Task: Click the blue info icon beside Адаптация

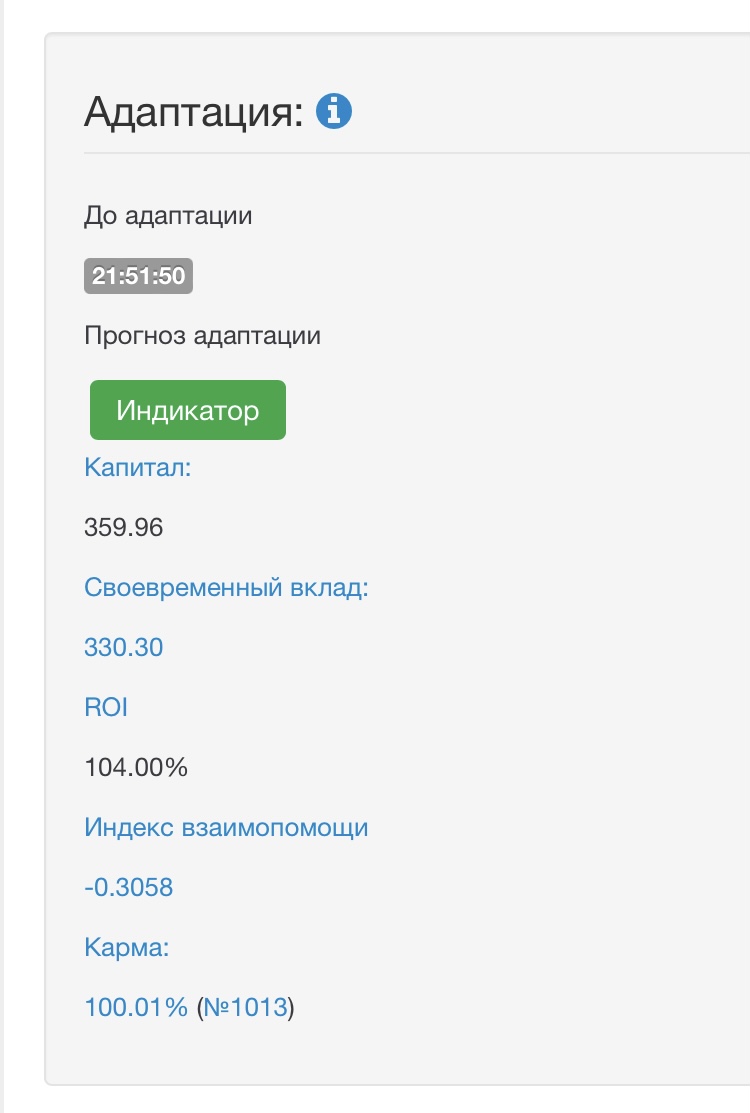Action: tap(334, 111)
